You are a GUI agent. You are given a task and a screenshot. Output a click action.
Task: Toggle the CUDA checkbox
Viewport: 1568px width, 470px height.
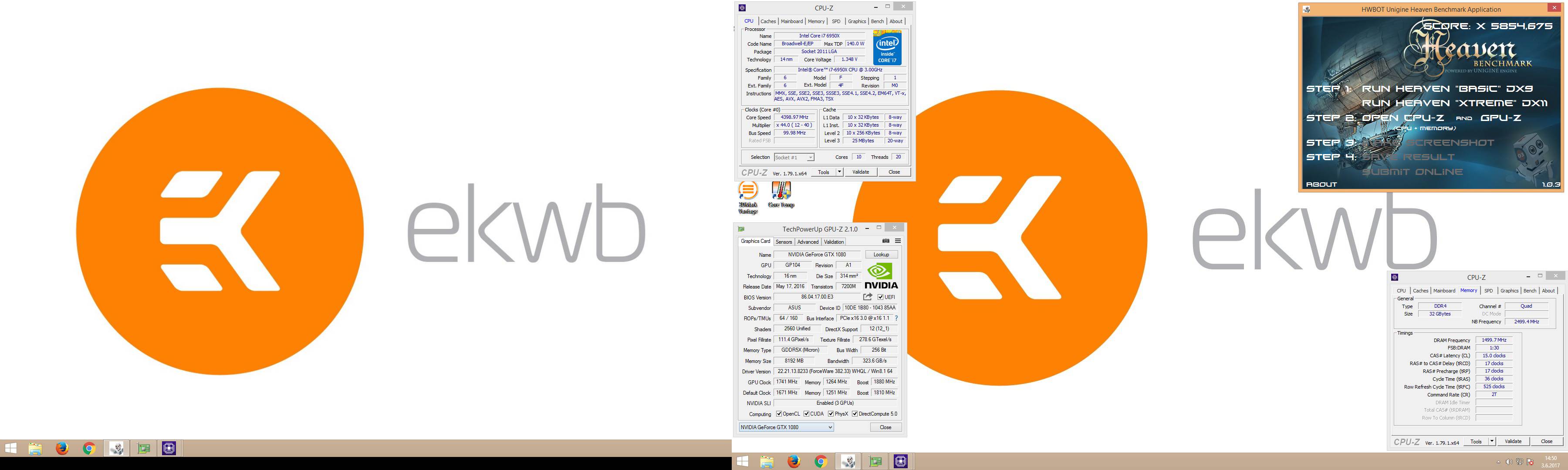[807, 414]
